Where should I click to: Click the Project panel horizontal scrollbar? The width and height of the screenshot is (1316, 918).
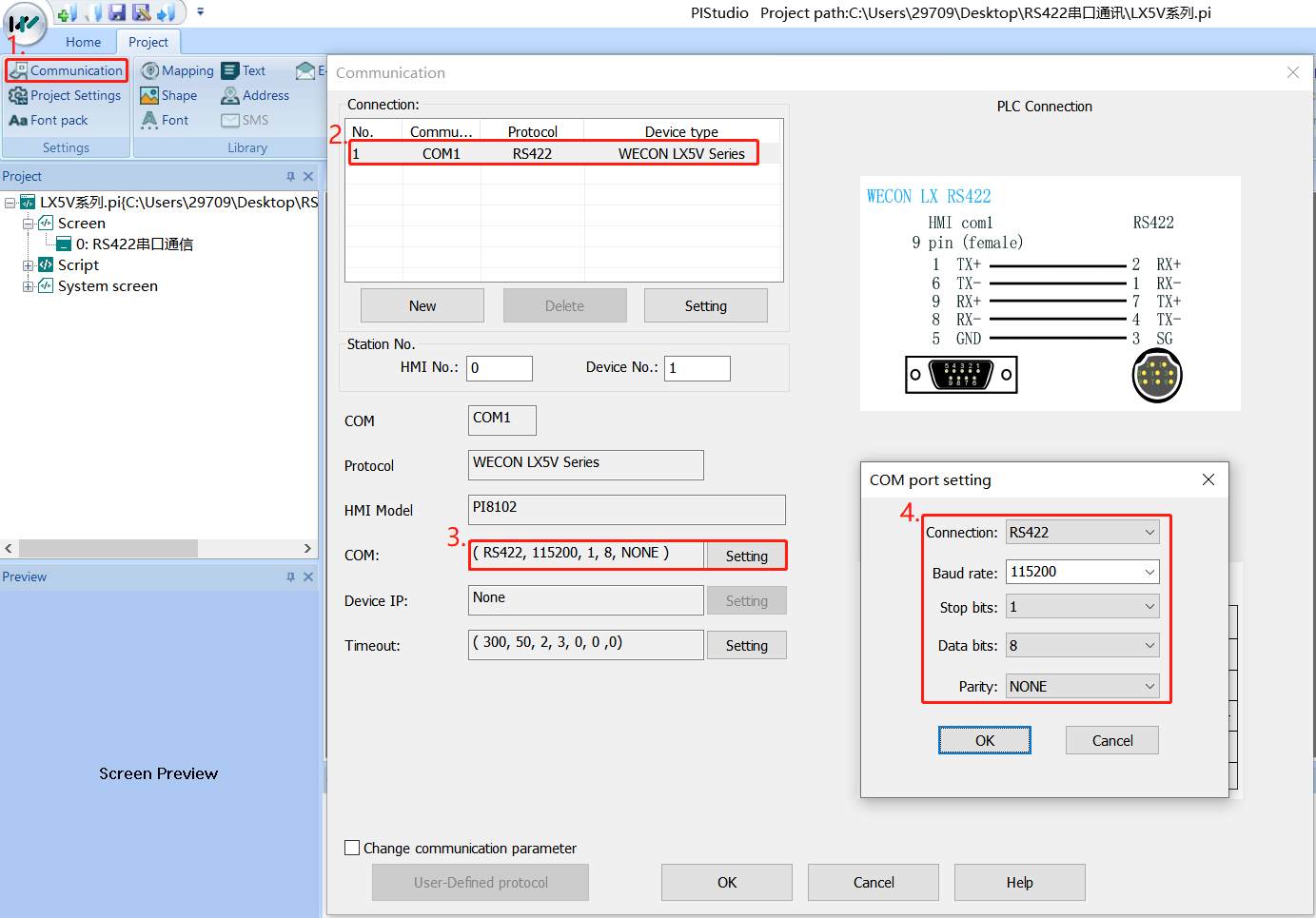click(108, 549)
